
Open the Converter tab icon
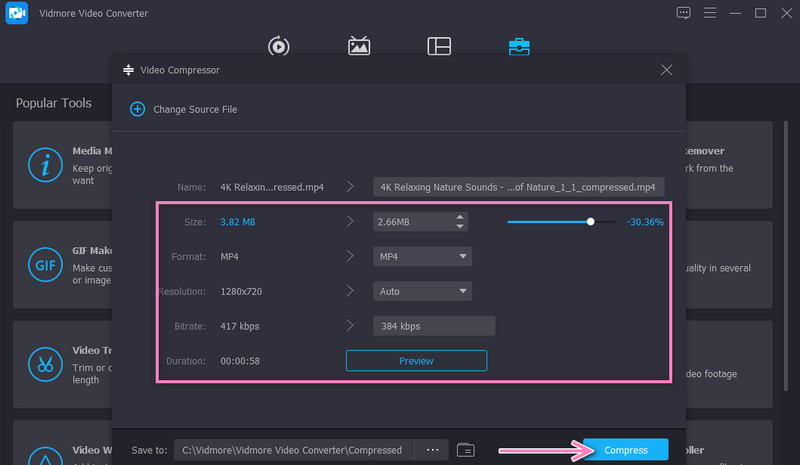coord(279,46)
